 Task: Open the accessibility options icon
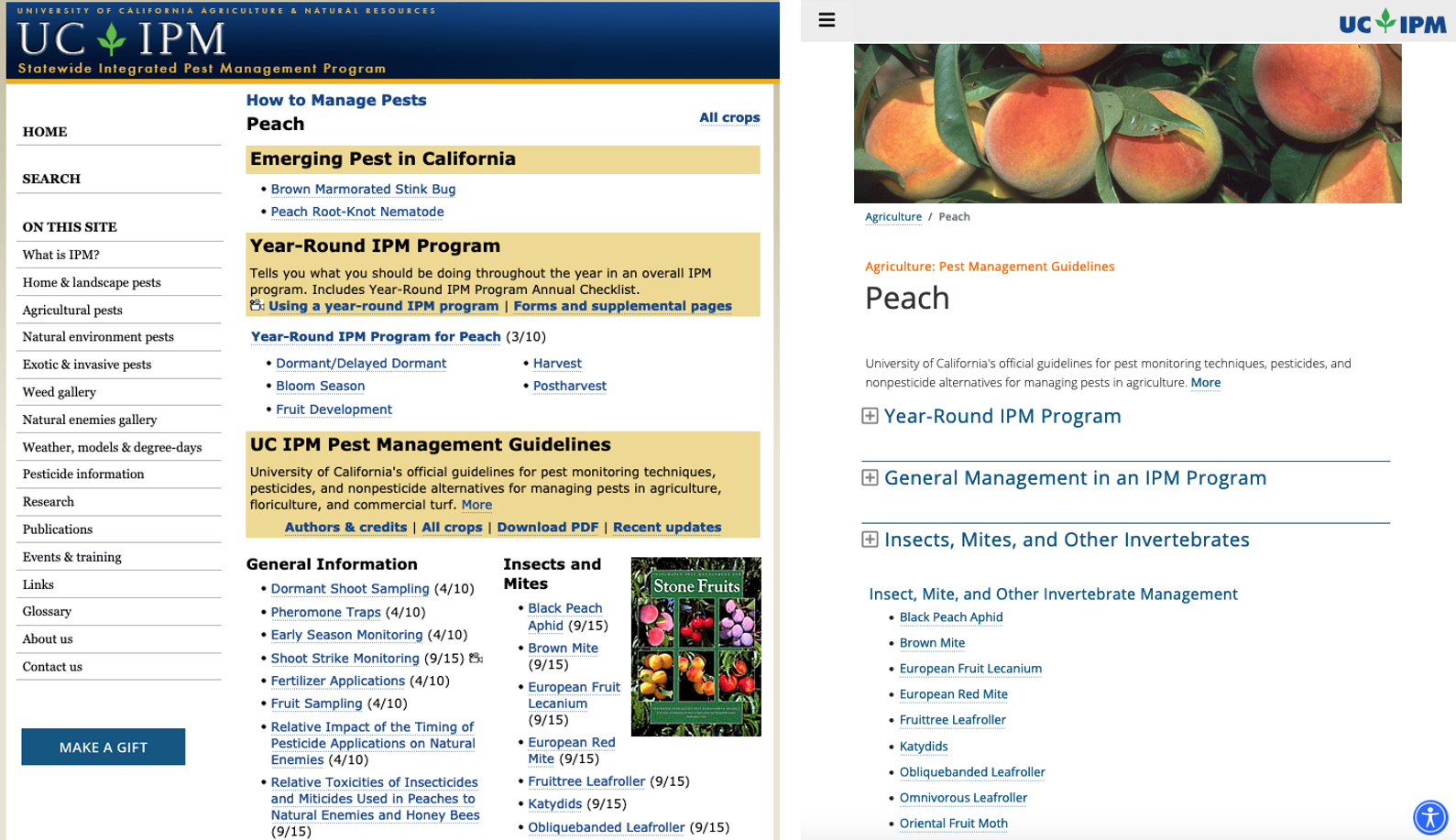click(x=1429, y=816)
